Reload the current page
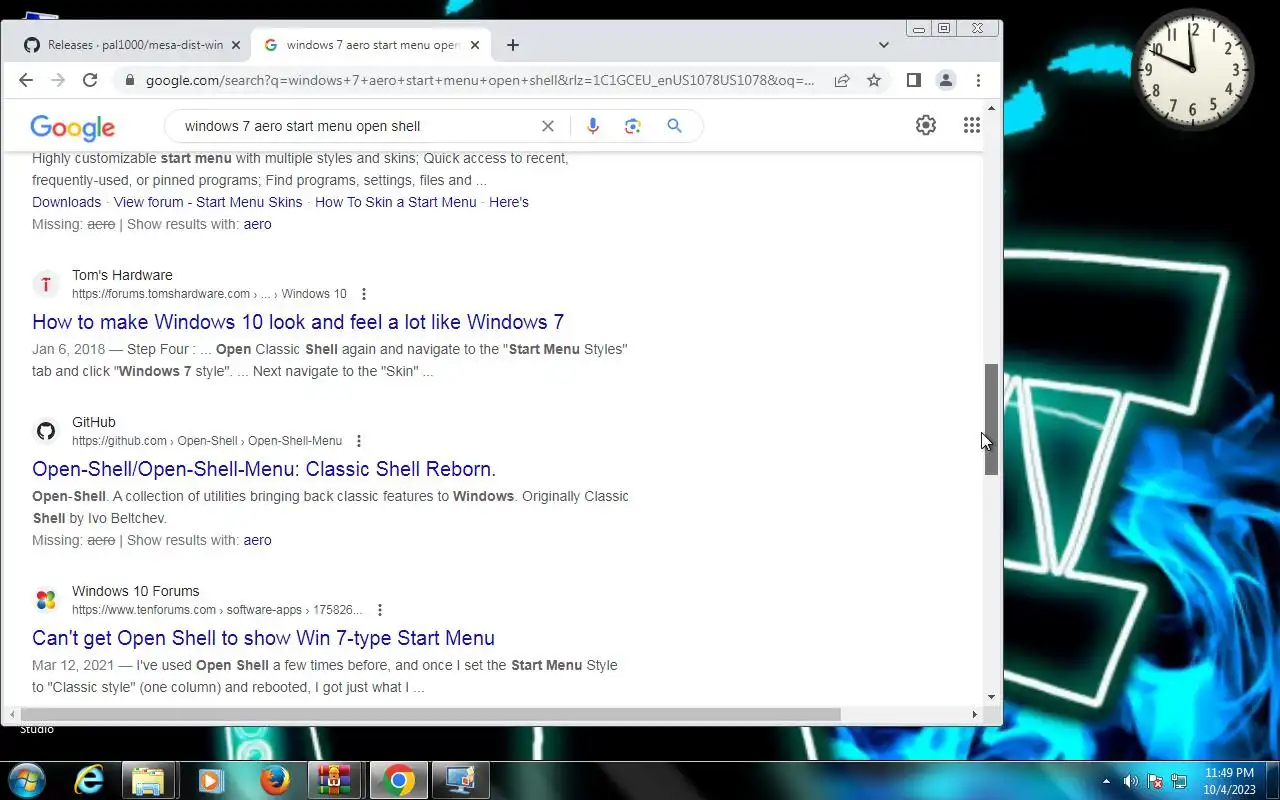The image size is (1280, 800). point(90,80)
